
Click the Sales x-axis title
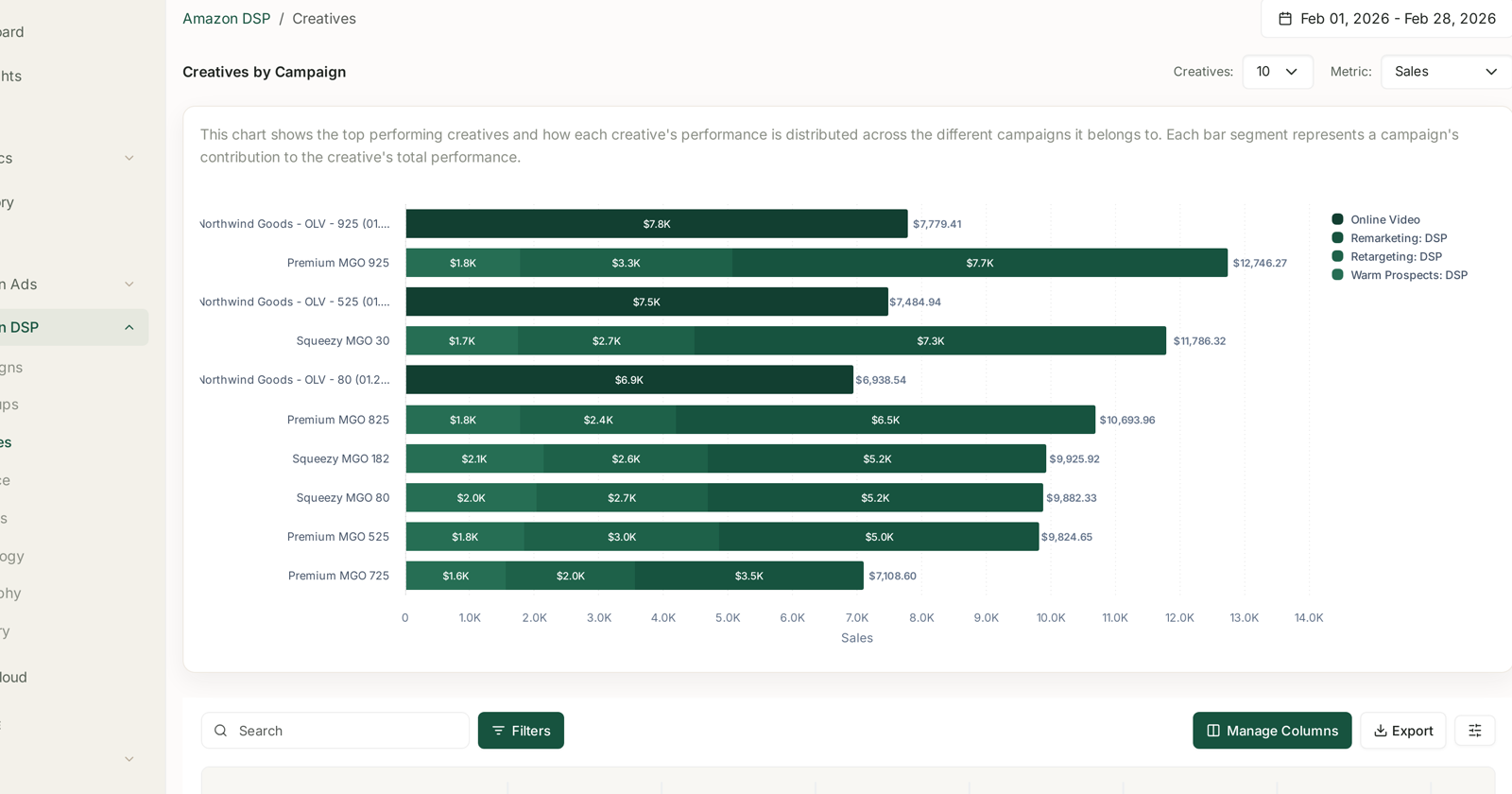click(857, 638)
